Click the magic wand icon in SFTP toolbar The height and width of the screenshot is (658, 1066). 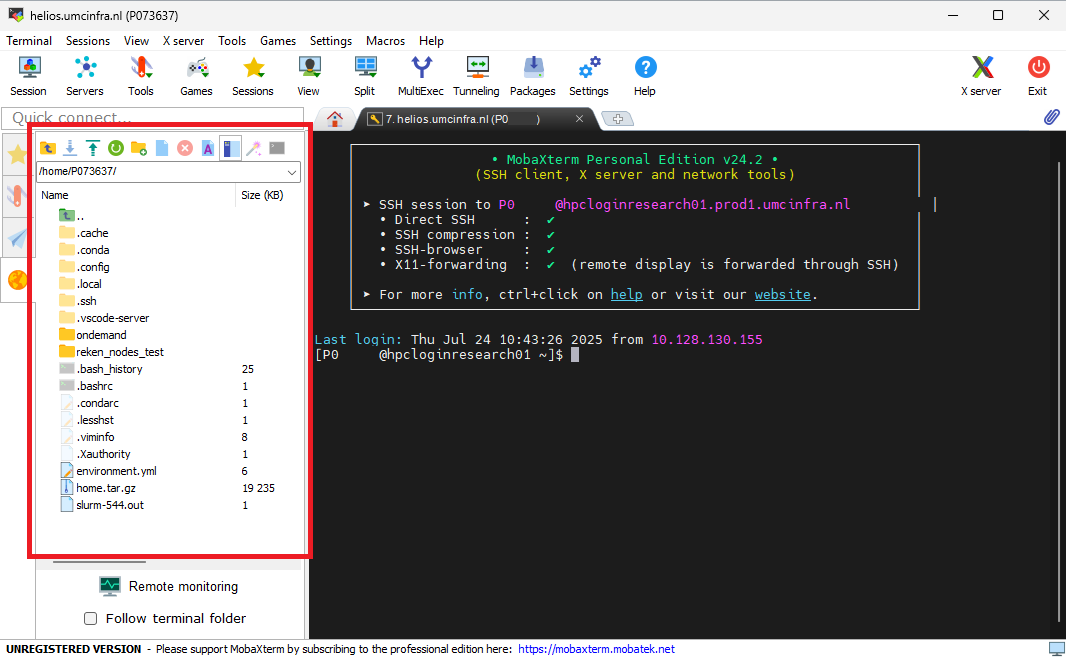click(254, 148)
